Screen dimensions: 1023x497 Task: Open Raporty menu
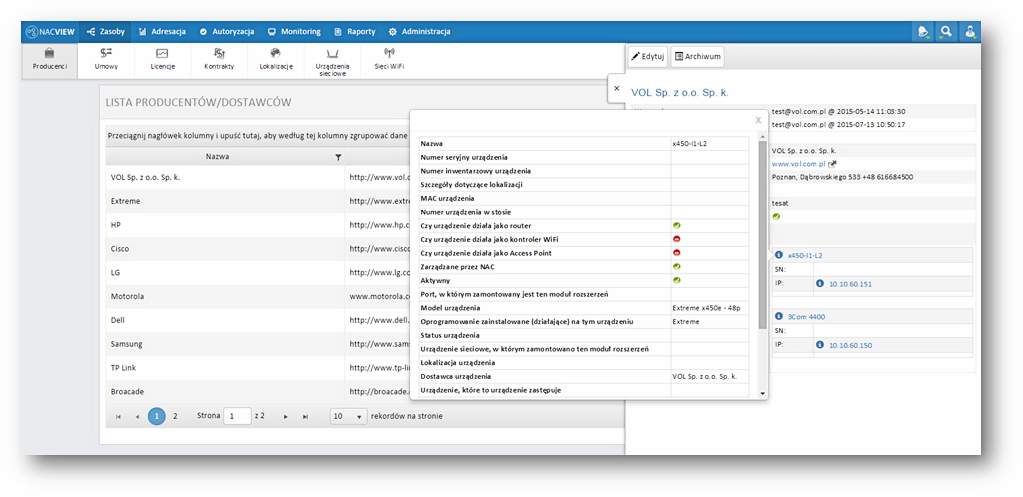(355, 31)
